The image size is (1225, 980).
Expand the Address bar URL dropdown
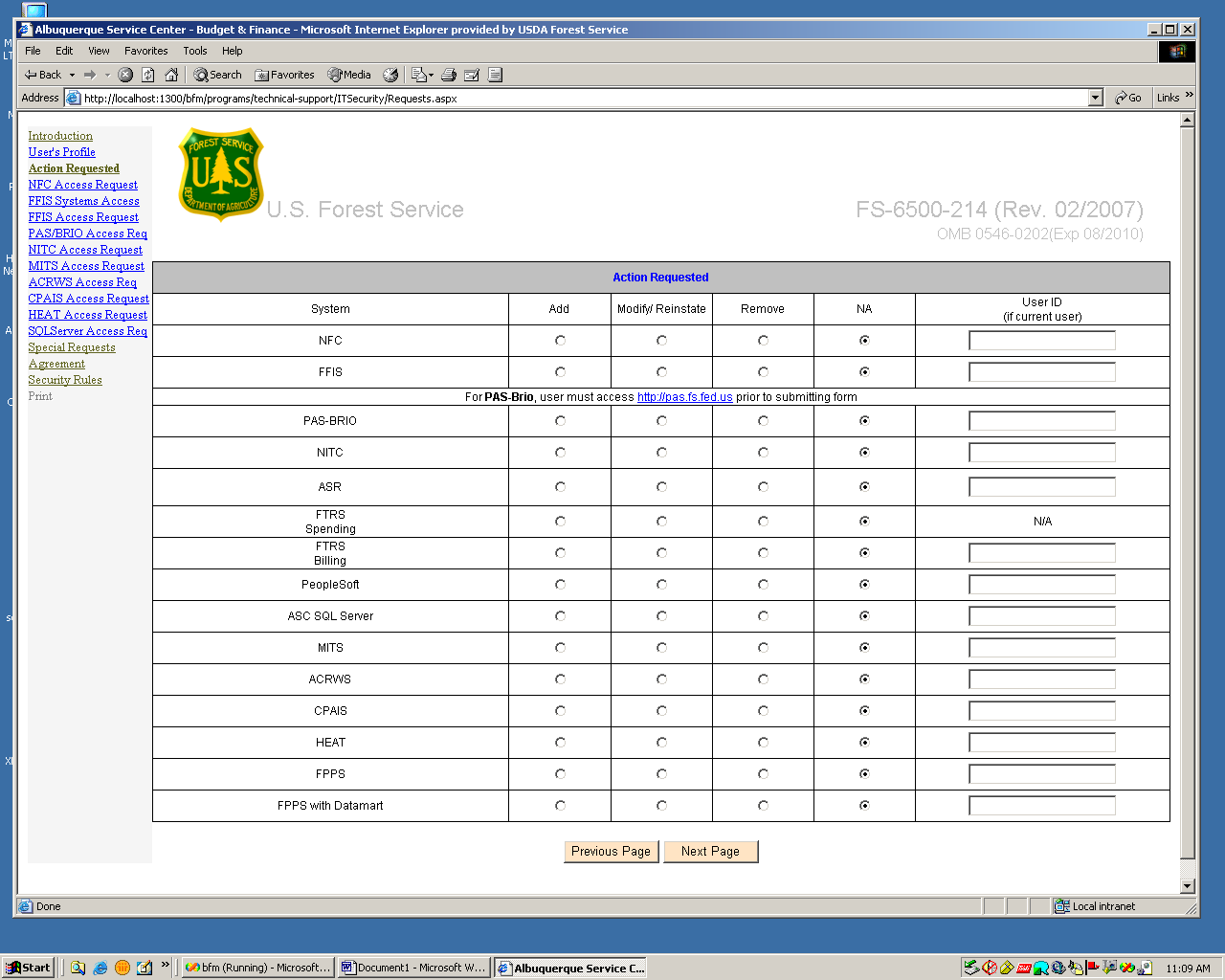(x=1096, y=98)
